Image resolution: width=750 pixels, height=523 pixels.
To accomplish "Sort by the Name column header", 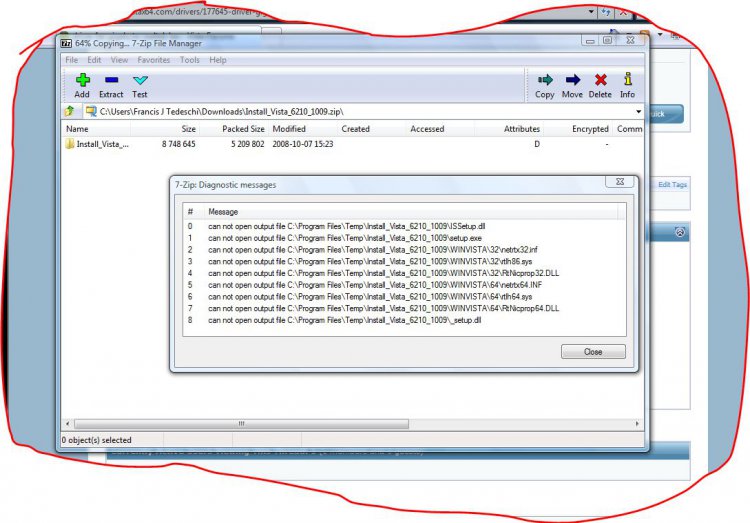I will pos(96,129).
